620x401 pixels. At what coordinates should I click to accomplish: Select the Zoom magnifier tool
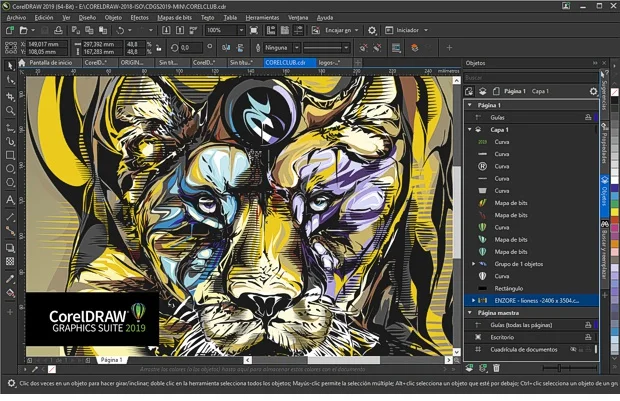point(10,111)
